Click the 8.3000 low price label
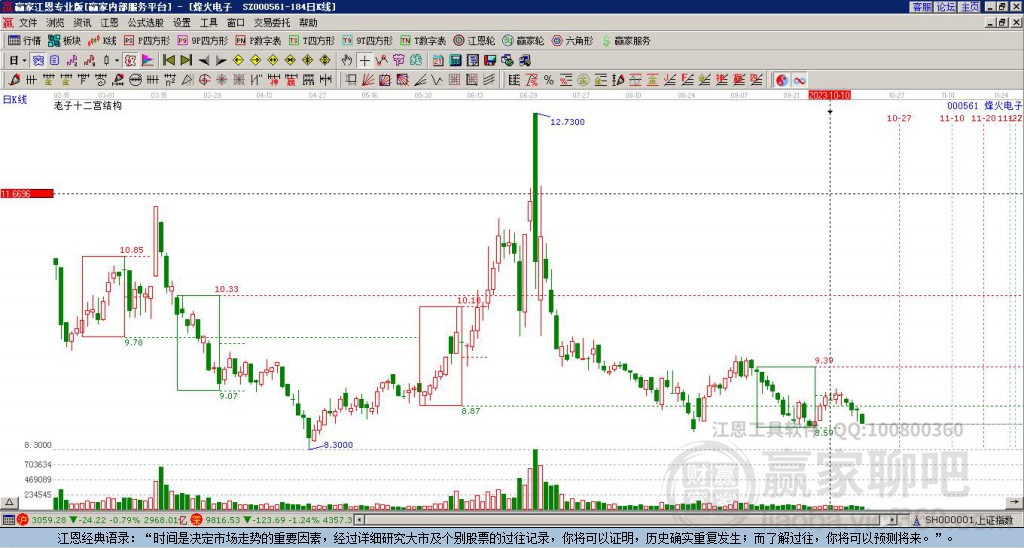 [338, 445]
